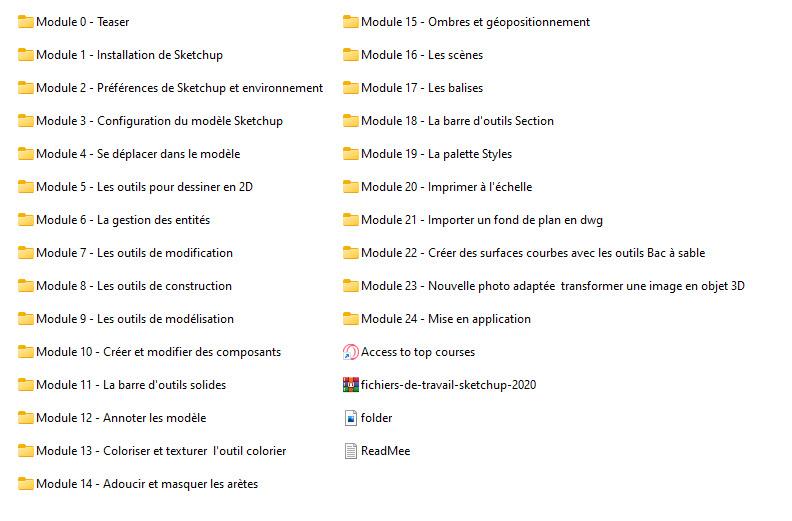The image size is (792, 521).
Task: Click label 'Module 7 - Les outils de modification'
Action: pos(134,253)
